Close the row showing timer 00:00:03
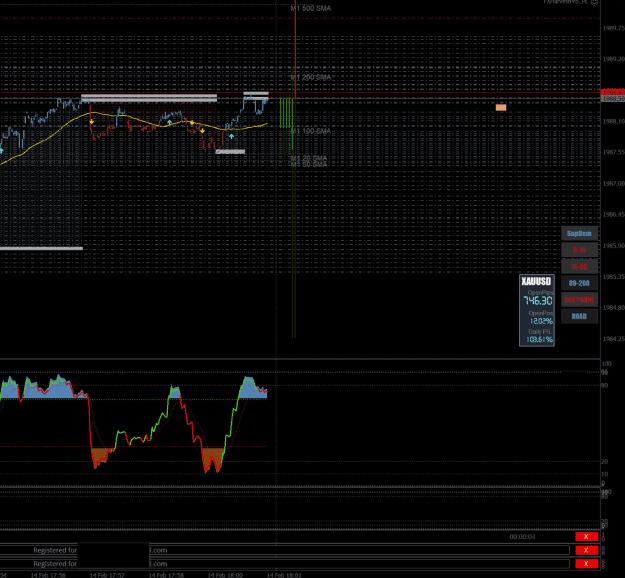The width and height of the screenshot is (625, 578). (586, 537)
